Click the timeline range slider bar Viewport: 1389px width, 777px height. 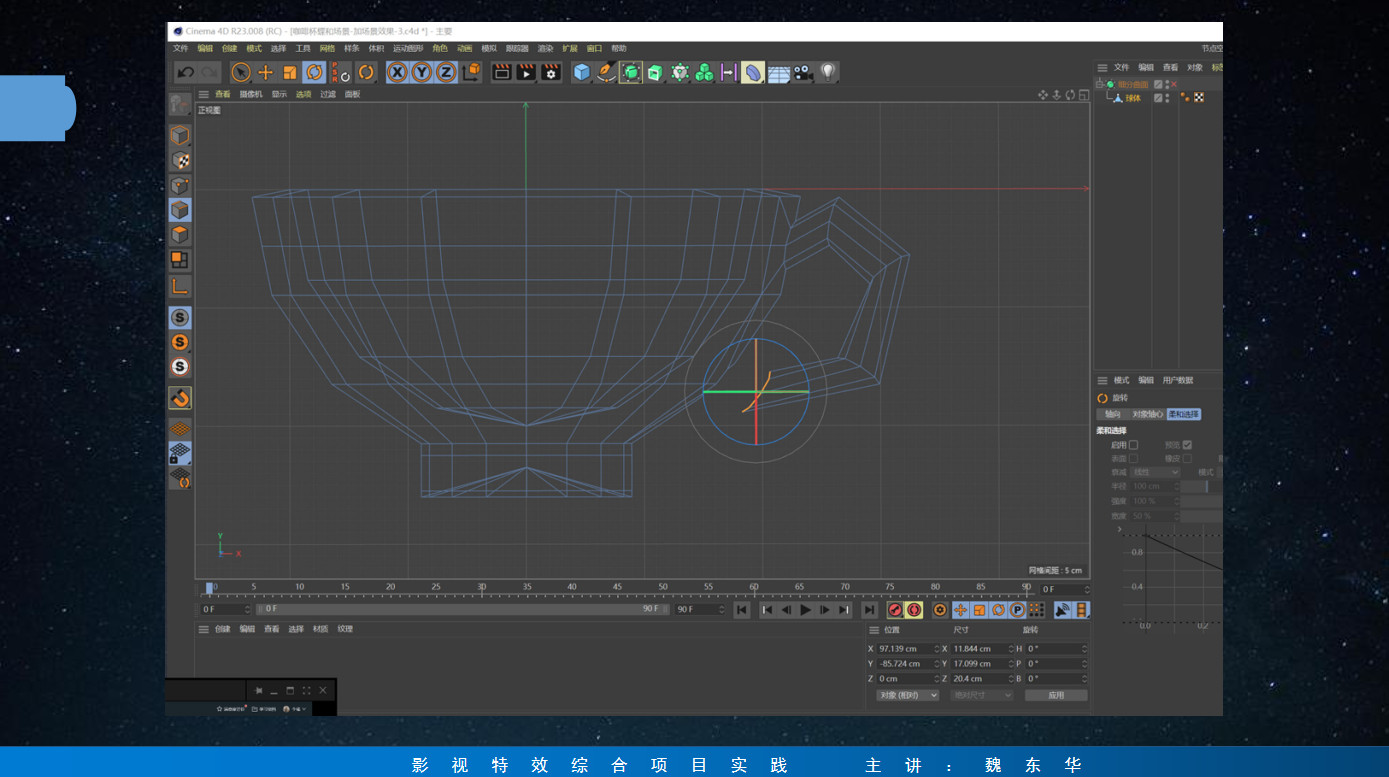coord(460,609)
